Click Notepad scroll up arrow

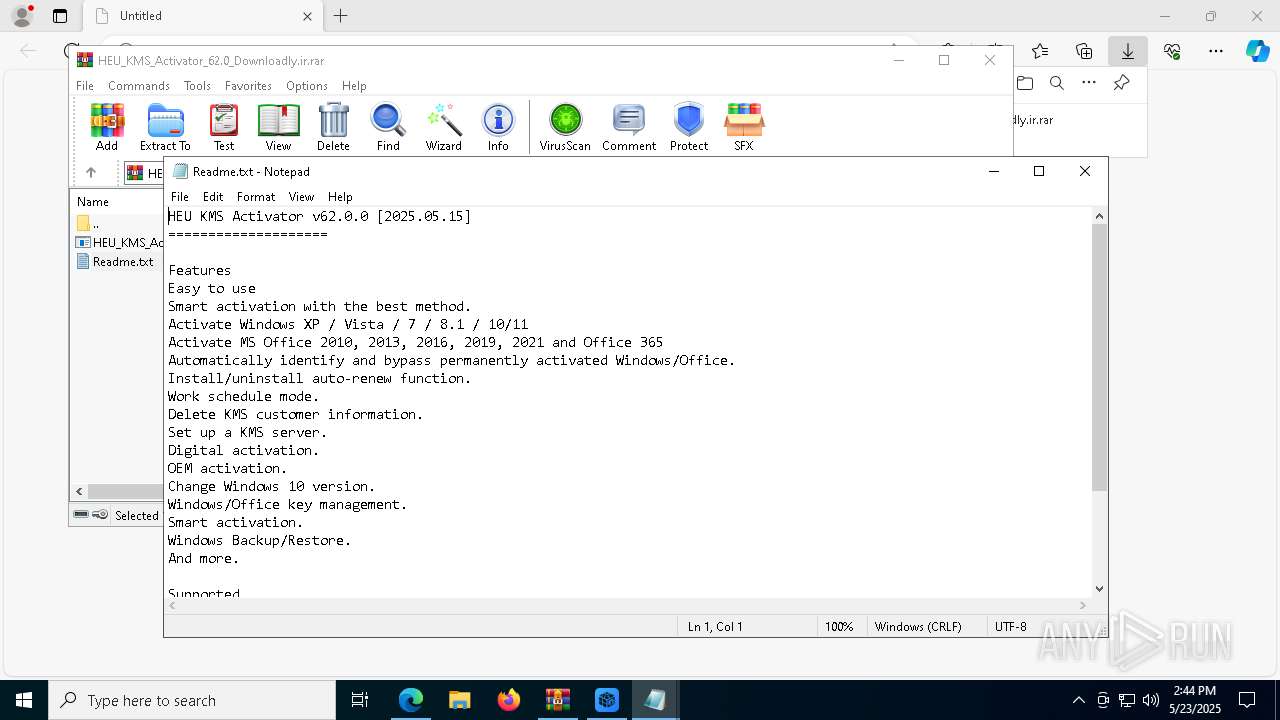[x=1099, y=216]
